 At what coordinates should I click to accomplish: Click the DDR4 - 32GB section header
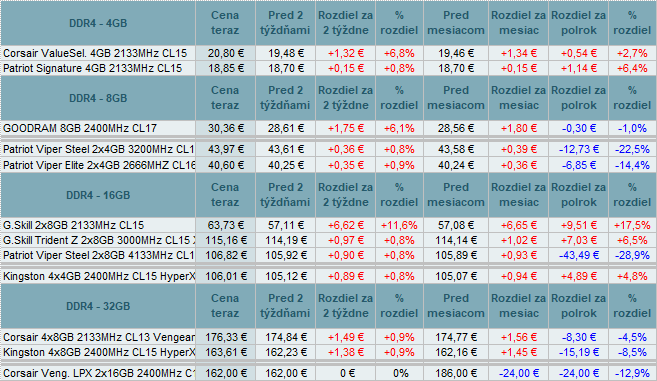point(98,306)
